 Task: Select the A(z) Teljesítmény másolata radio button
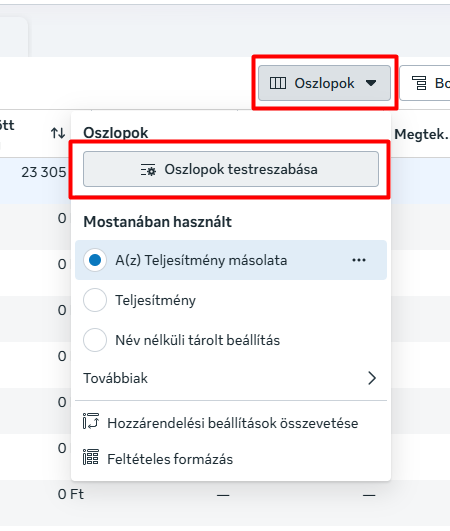pos(95,260)
